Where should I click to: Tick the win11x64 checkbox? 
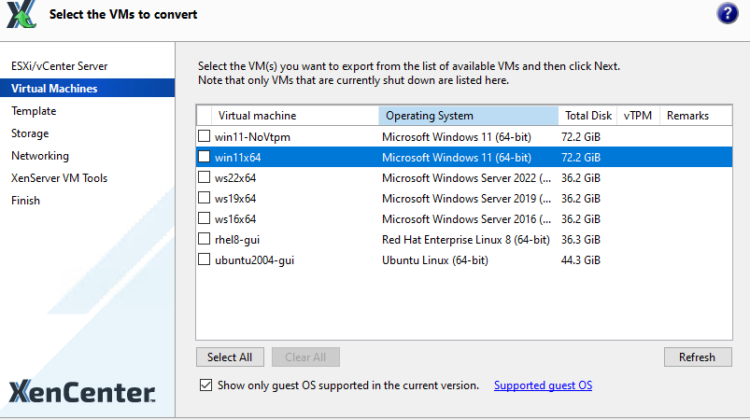(x=204, y=157)
